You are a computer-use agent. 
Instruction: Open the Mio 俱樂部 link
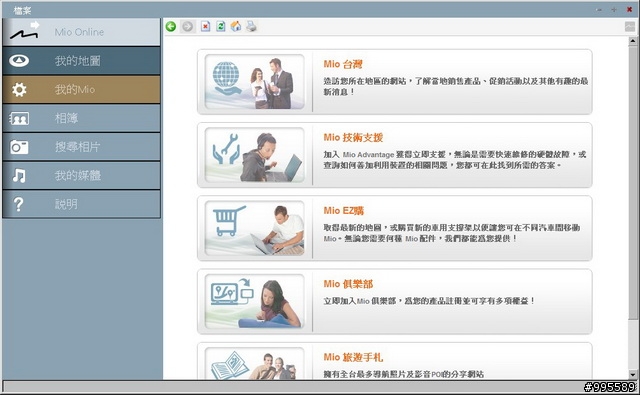(348, 284)
